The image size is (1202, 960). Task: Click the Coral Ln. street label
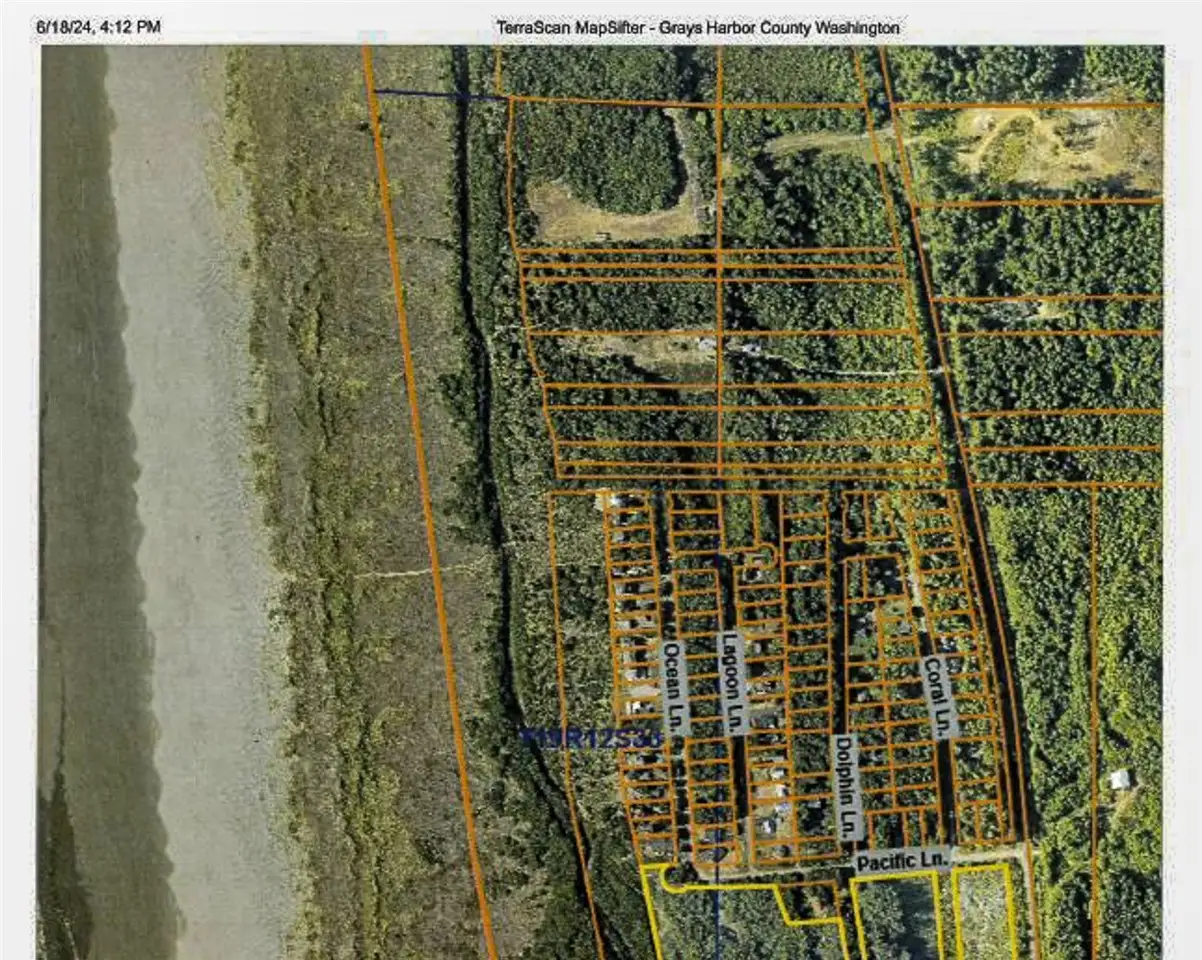coord(939,697)
